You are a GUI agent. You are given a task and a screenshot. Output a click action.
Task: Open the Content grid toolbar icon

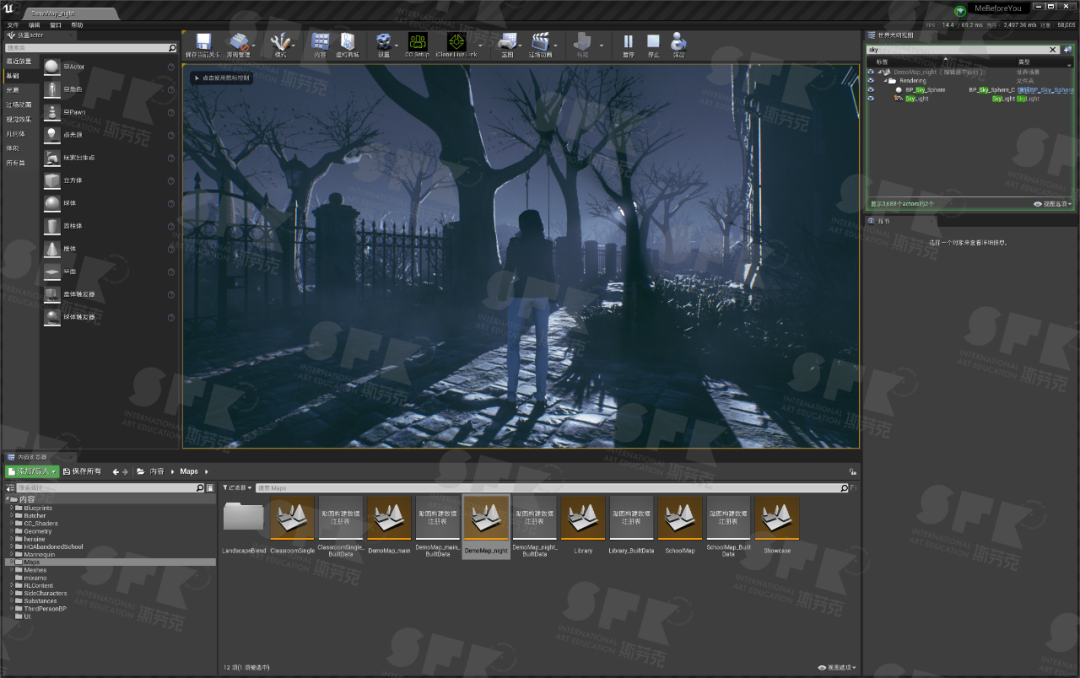(x=320, y=41)
